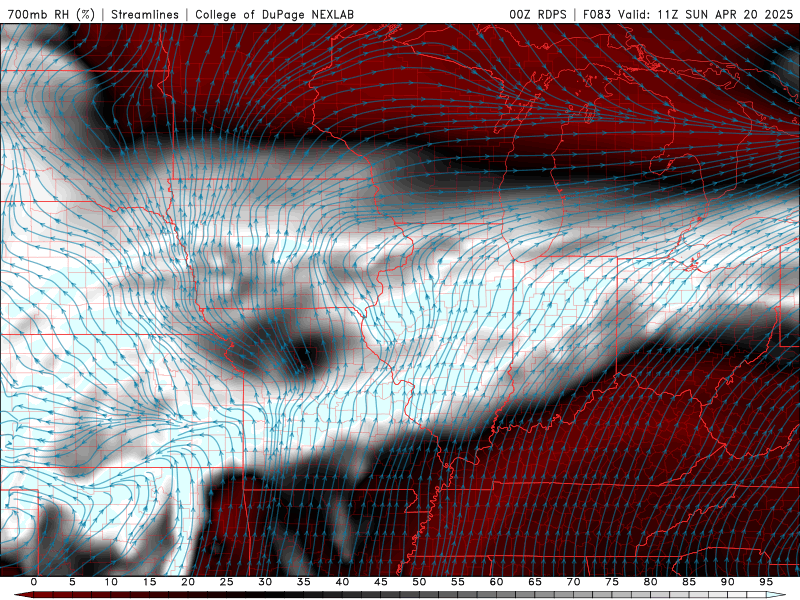Select the colorbar label "40"
The image size is (800, 600).
pos(342,582)
